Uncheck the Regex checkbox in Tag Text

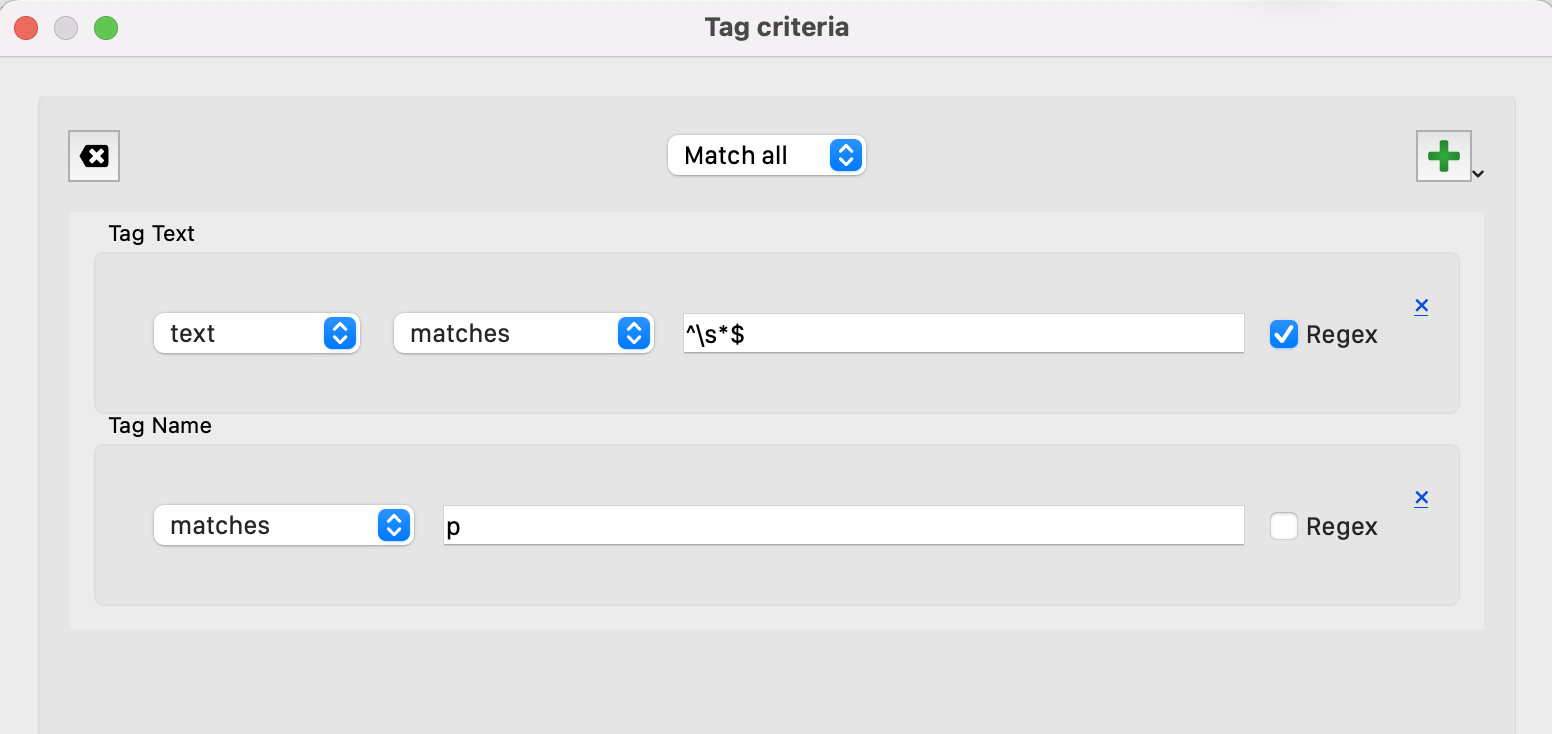pyautogui.click(x=1283, y=334)
